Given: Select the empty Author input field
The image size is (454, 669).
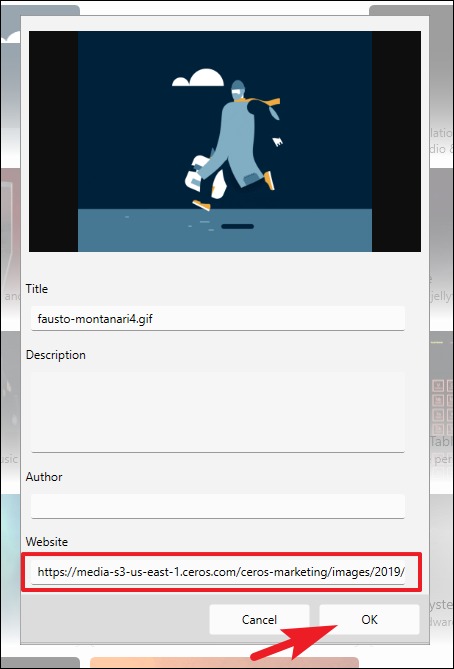Looking at the screenshot, I should pyautogui.click(x=218, y=506).
